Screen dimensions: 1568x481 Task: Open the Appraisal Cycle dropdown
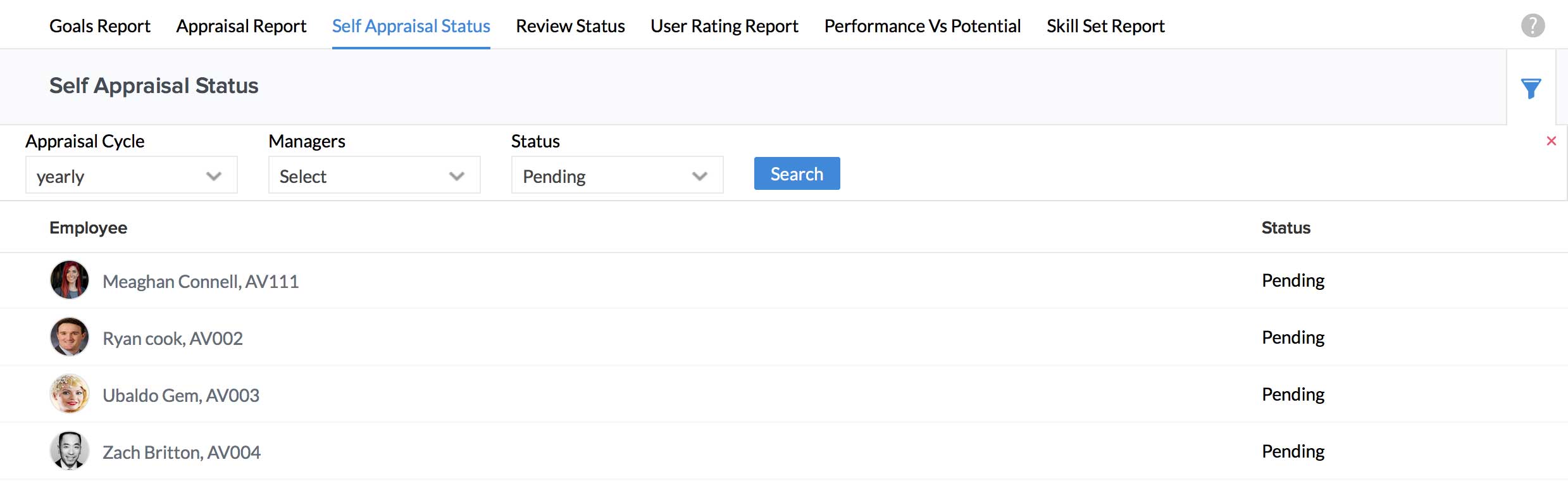(131, 175)
